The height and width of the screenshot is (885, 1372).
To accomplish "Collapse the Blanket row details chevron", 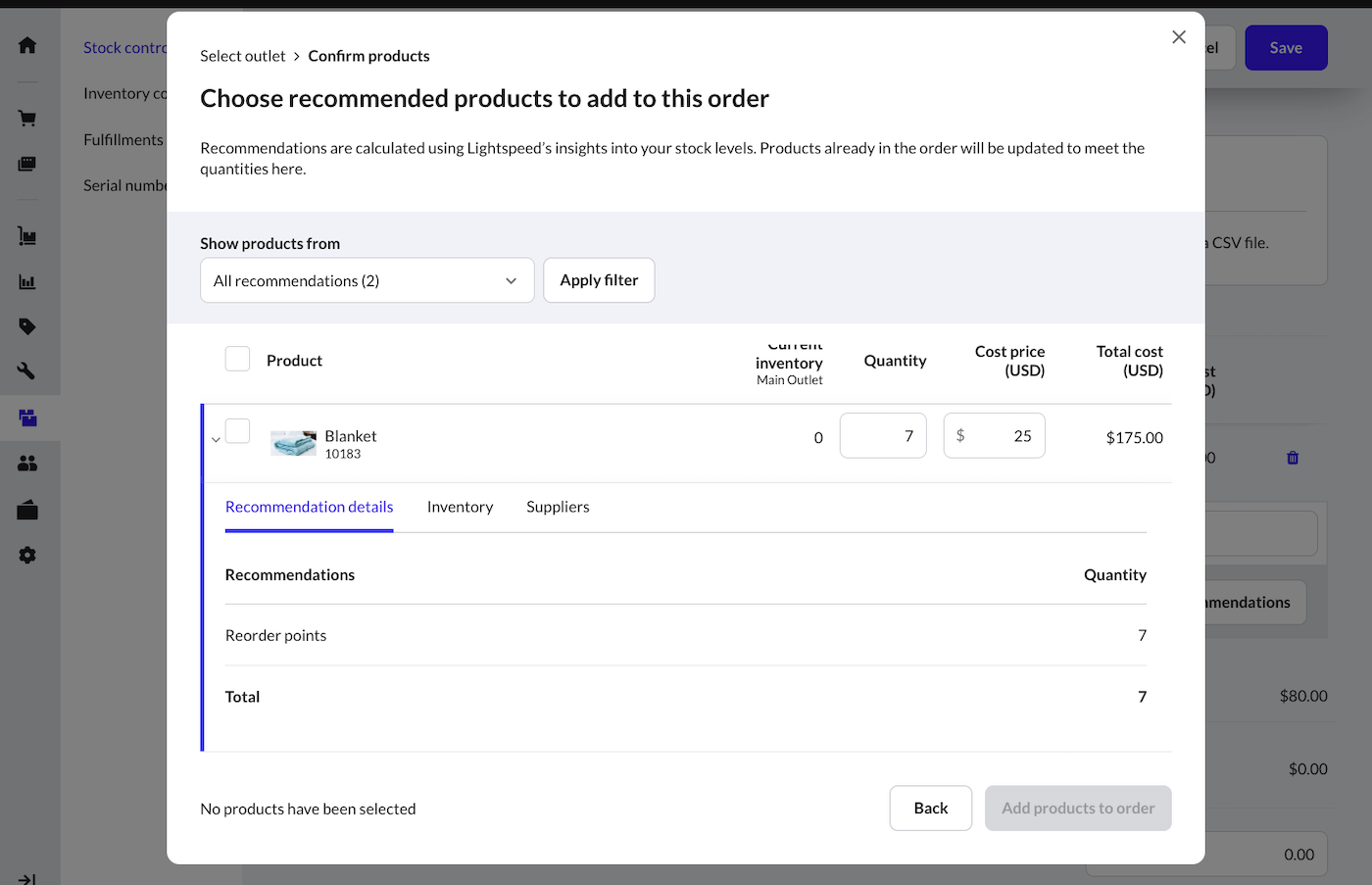I will [216, 440].
